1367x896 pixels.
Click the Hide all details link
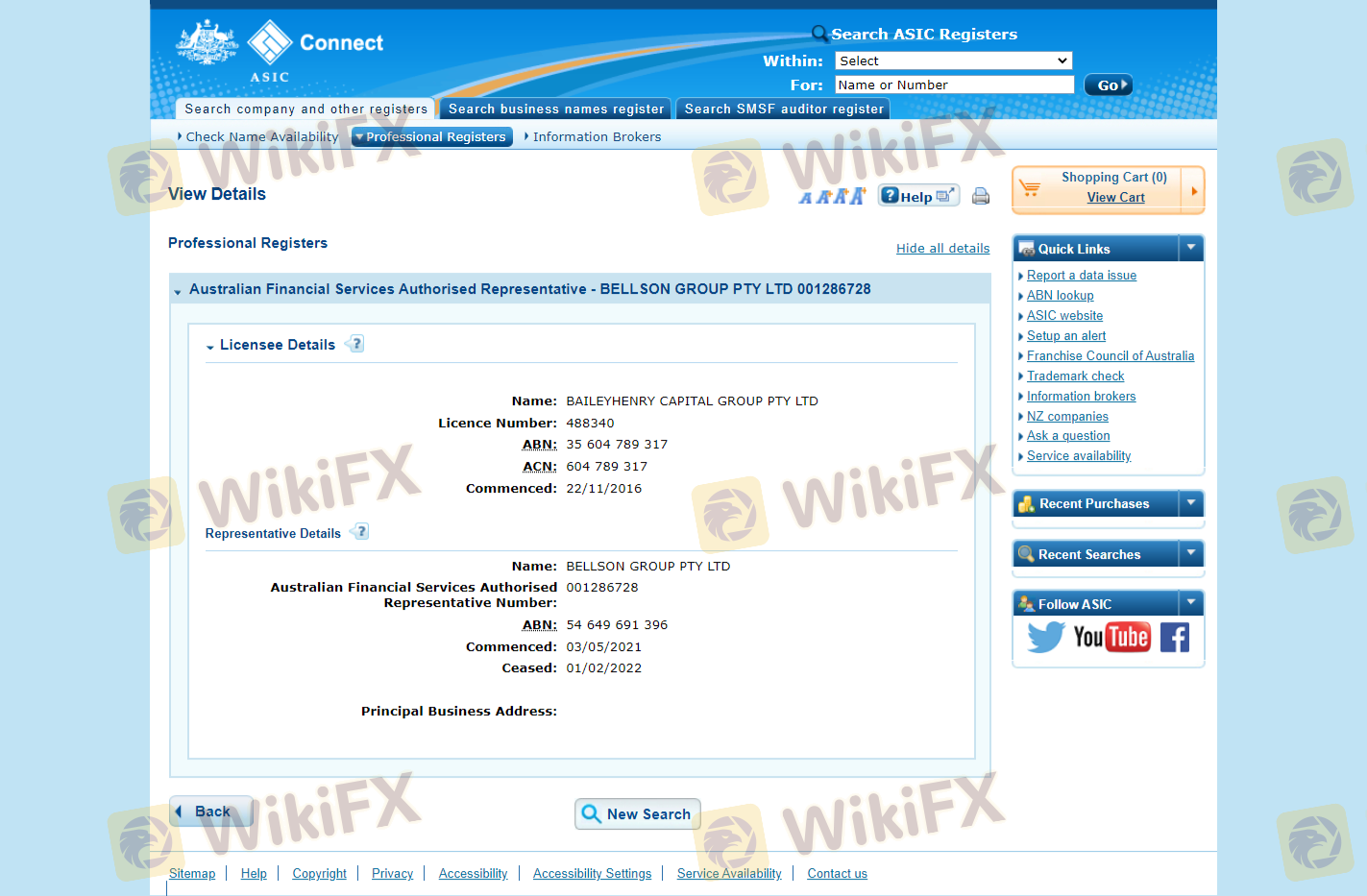[x=942, y=249]
